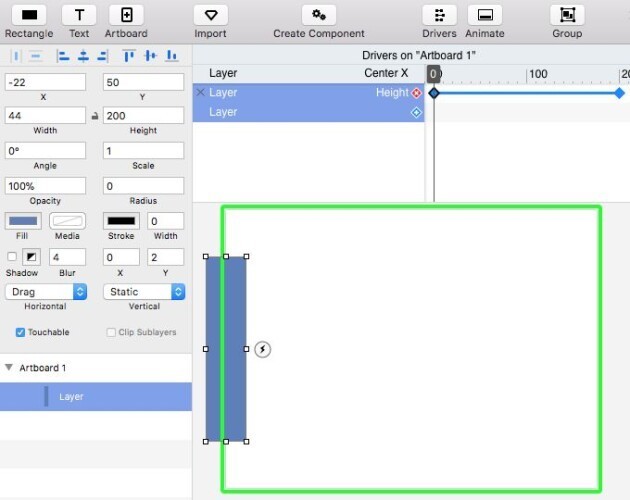Click the Import toolbar icon
This screenshot has width=630, height=500.
[211, 15]
